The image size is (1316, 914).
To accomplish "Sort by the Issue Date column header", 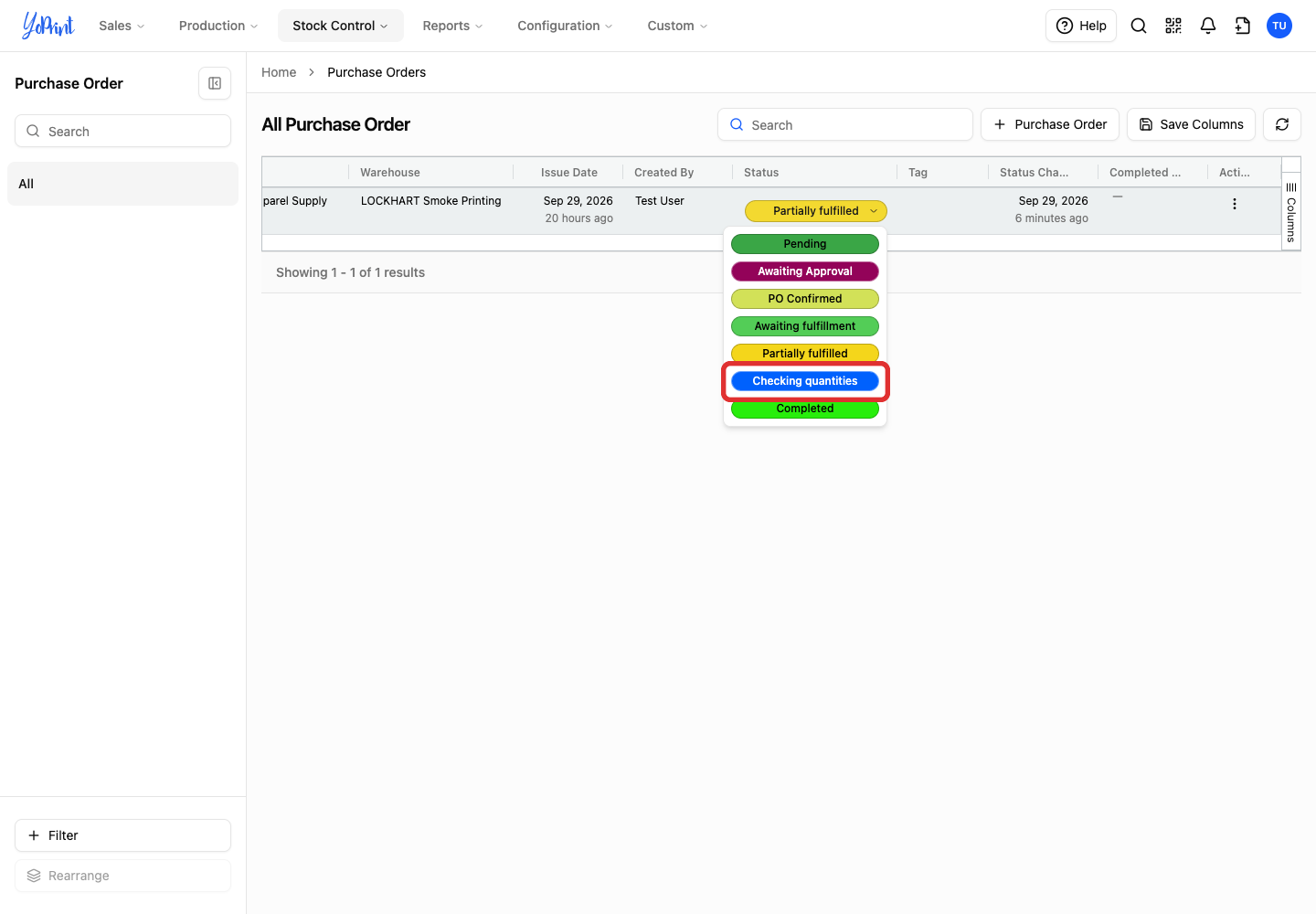I will click(569, 173).
